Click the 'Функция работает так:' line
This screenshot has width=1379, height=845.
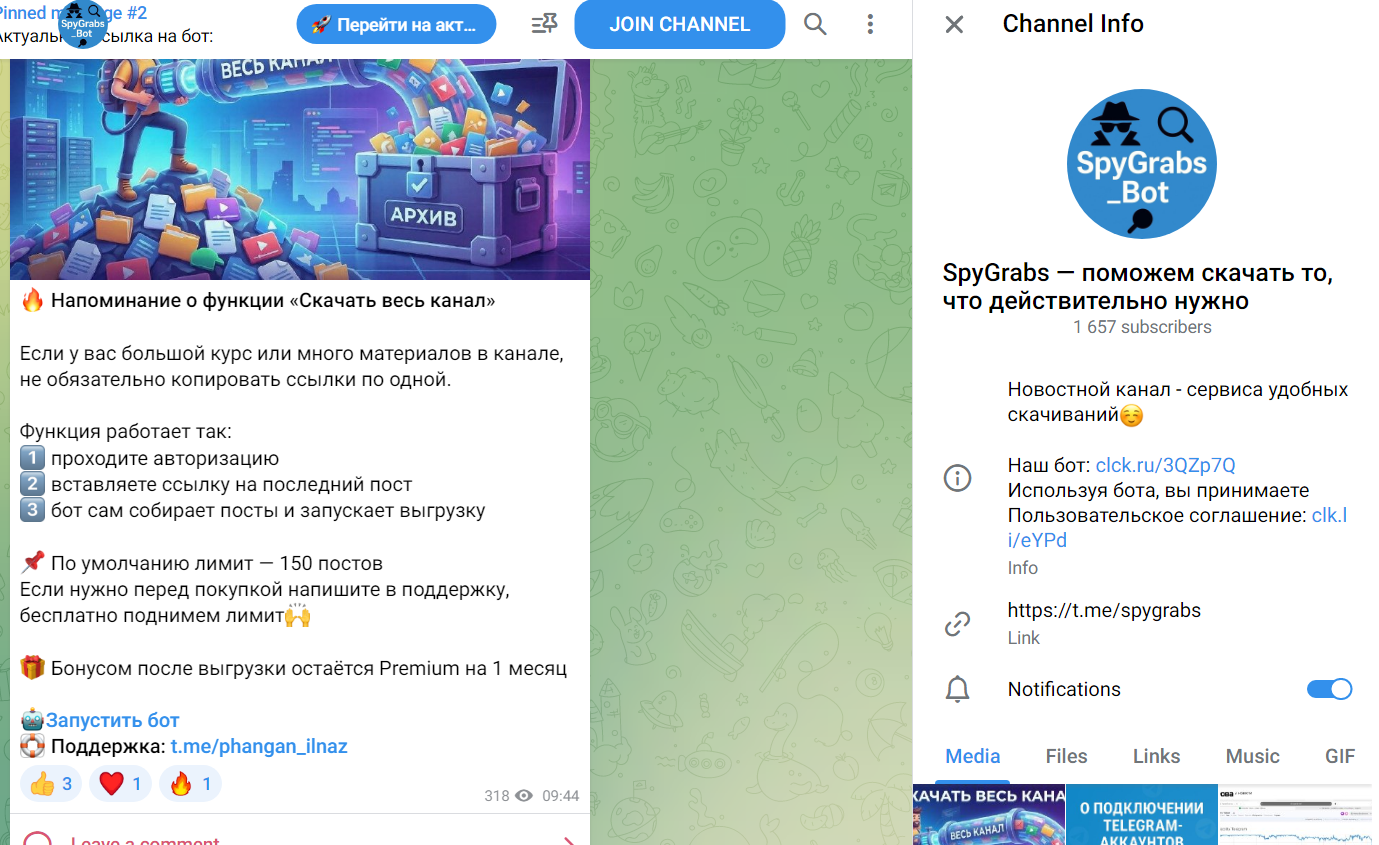[x=126, y=433]
